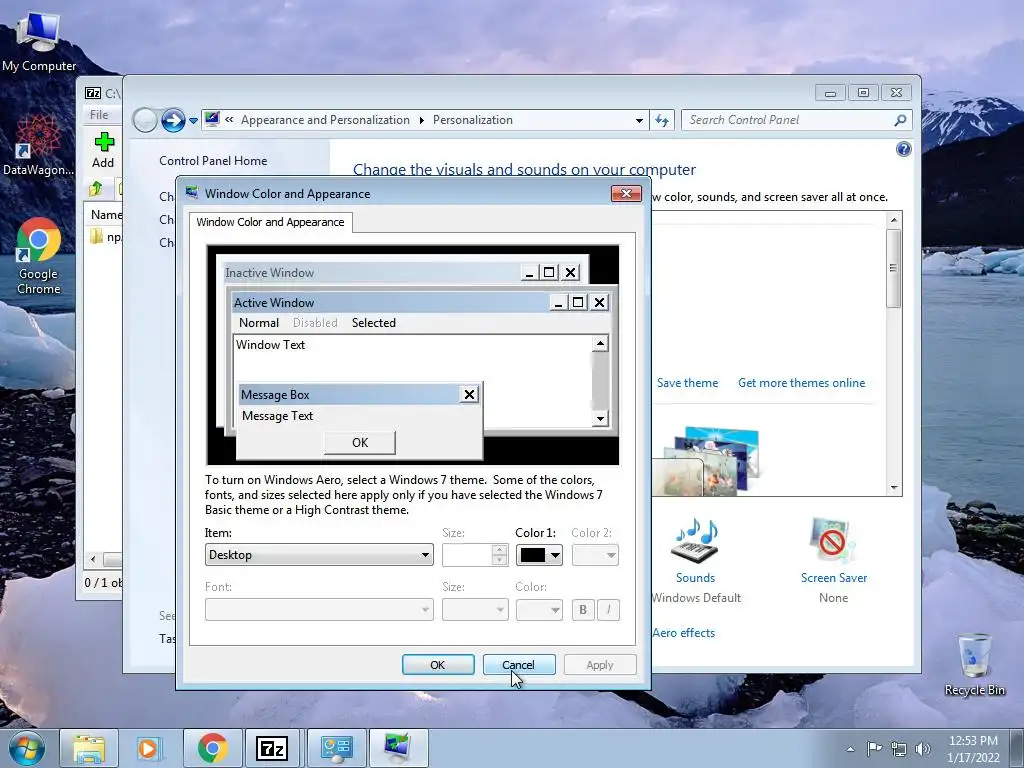Viewport: 1024px width, 768px height.
Task: Open recent pages dropdown beside navigation arrows
Action: coord(193,121)
